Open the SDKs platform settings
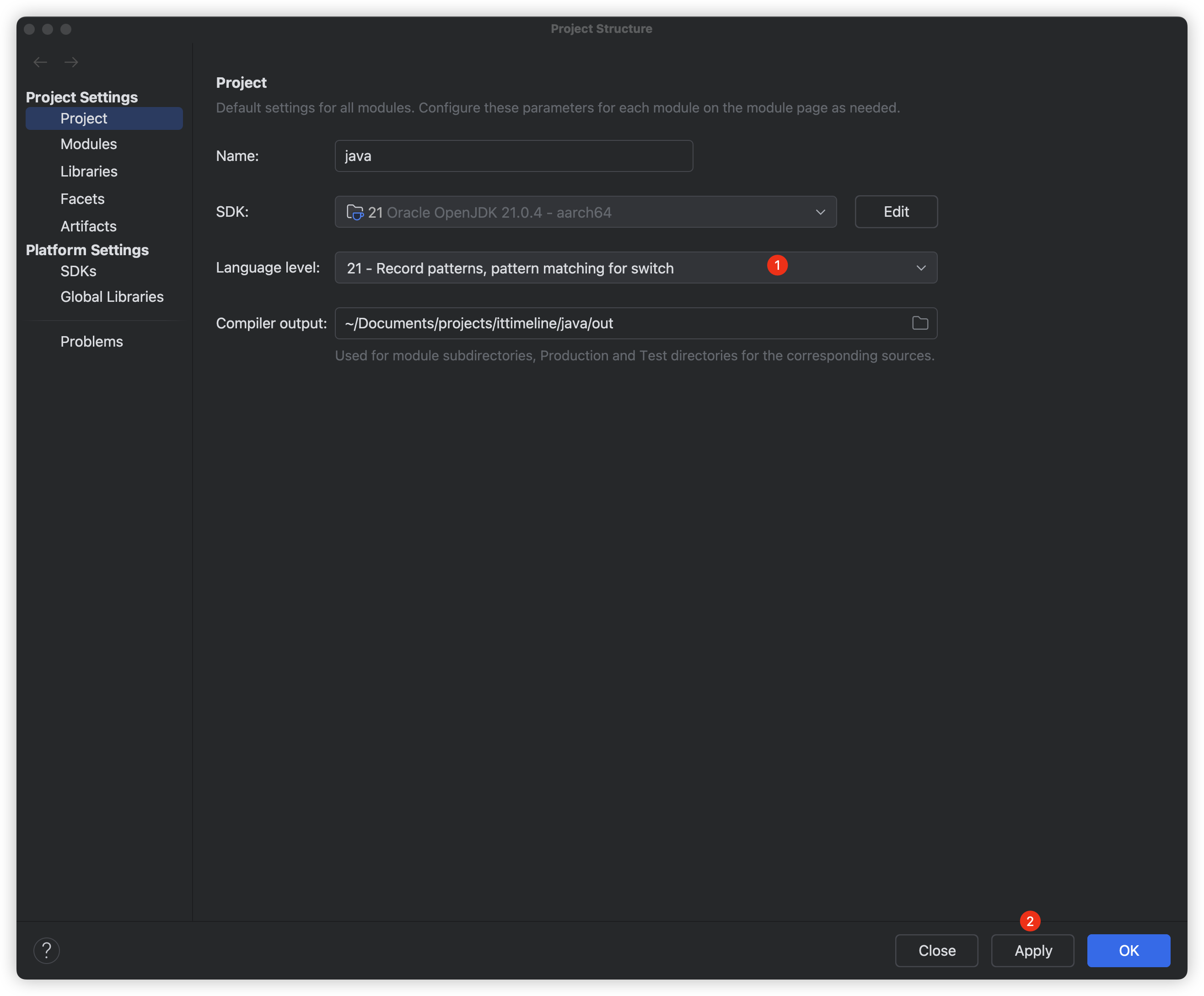The height and width of the screenshot is (996, 1204). click(78, 271)
